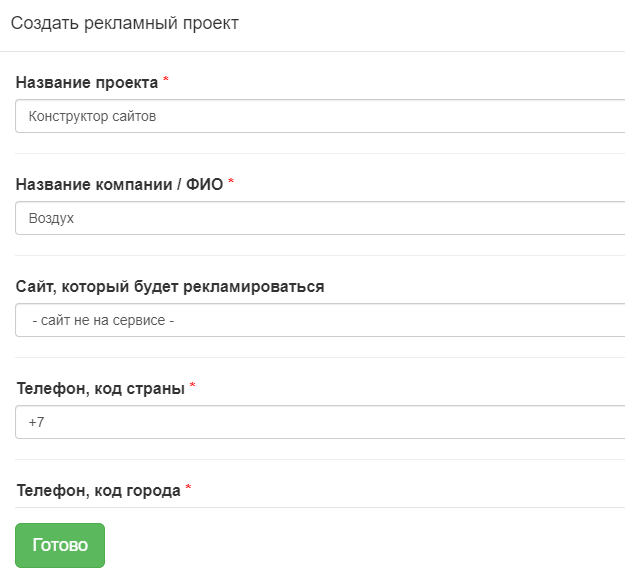The width and height of the screenshot is (625, 580).
Task: Click the Название проекта label
Action: point(87,83)
